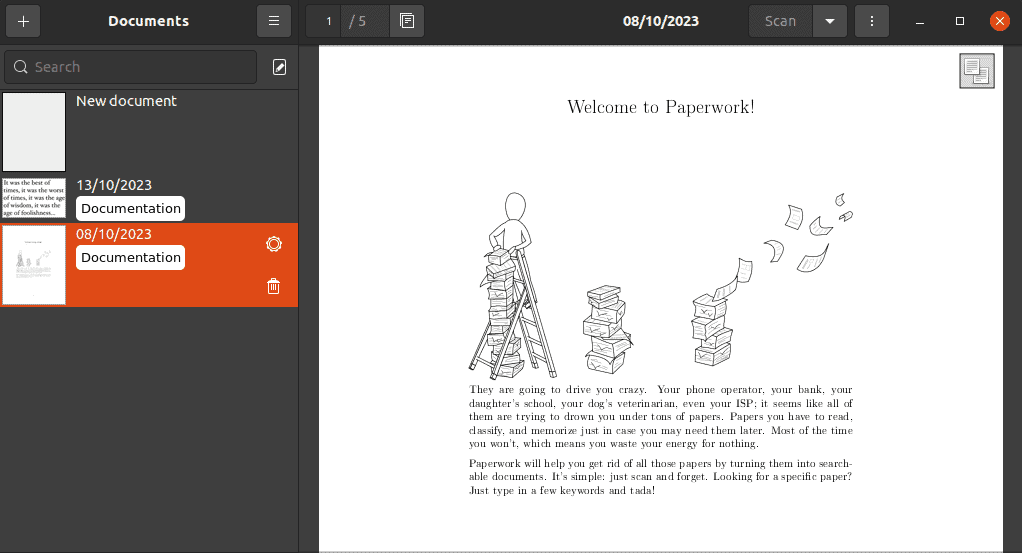
Task: Open the 13/10/2023 document
Action: (149, 198)
